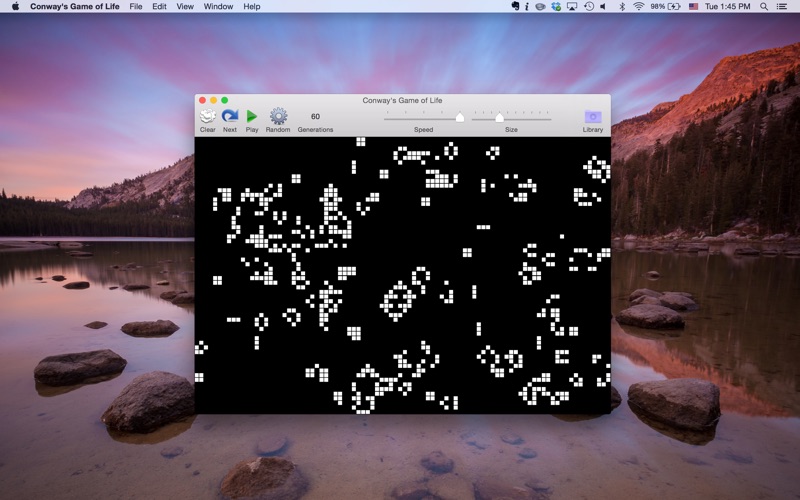Screen dimensions: 800x500
Task: Clear the Game of Life grid
Action: [x=208, y=120]
